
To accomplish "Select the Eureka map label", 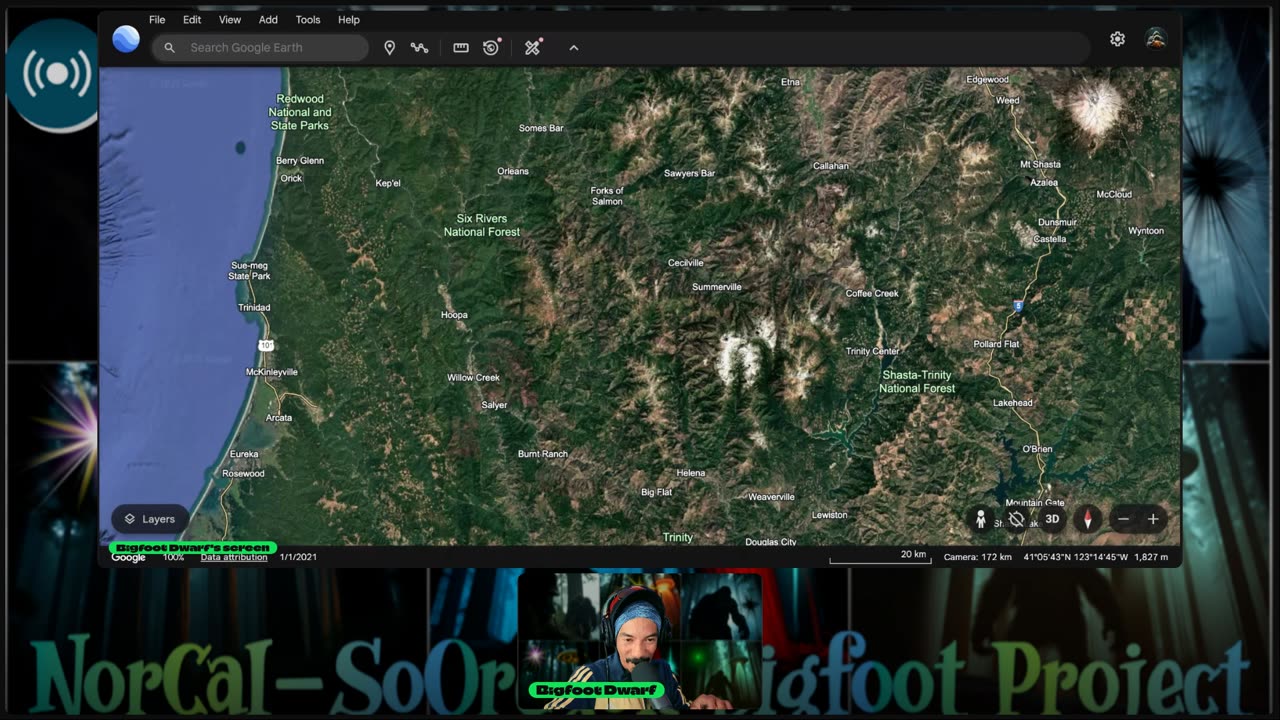I will tap(244, 454).
